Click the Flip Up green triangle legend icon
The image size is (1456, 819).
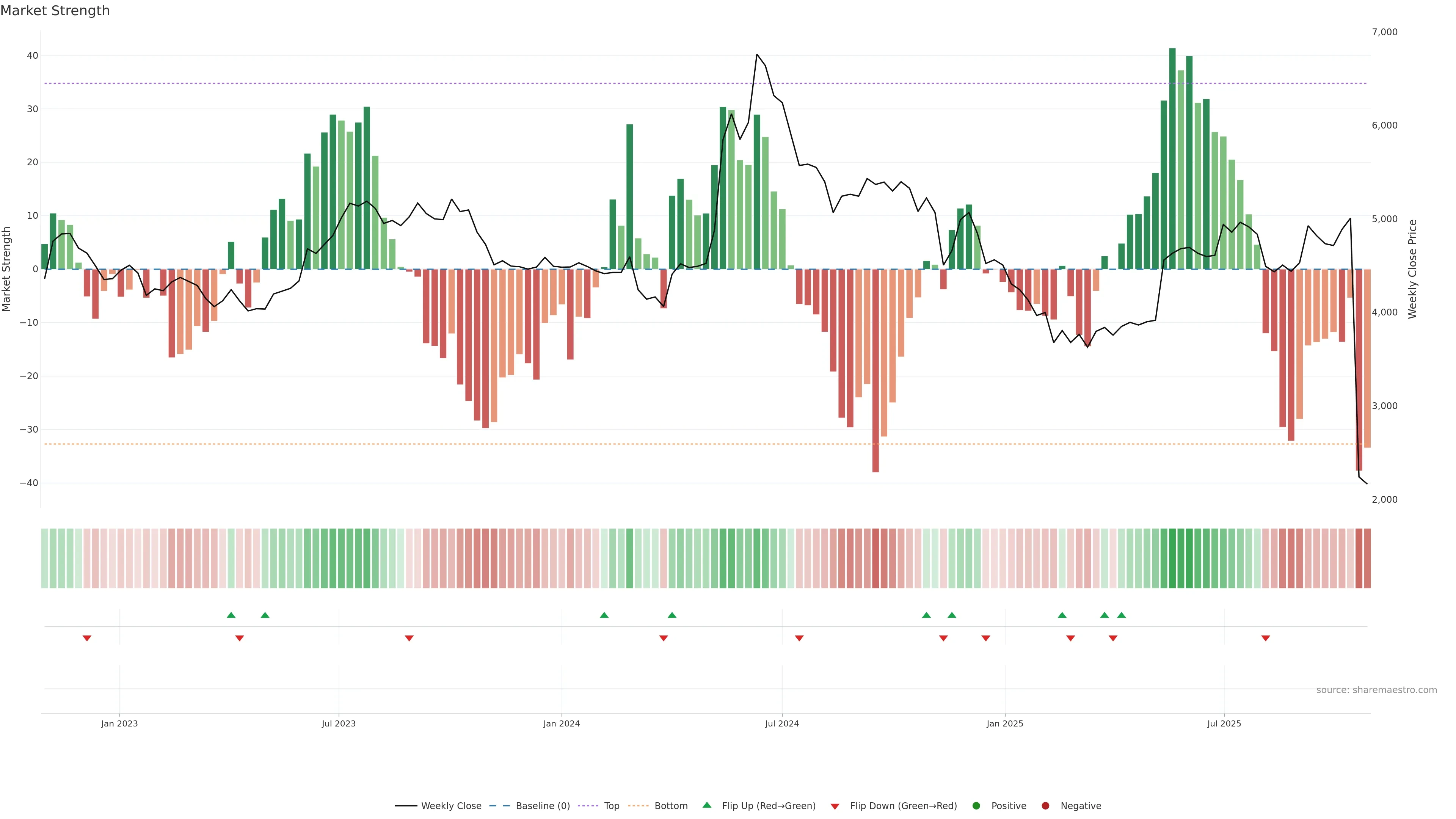pos(706,805)
